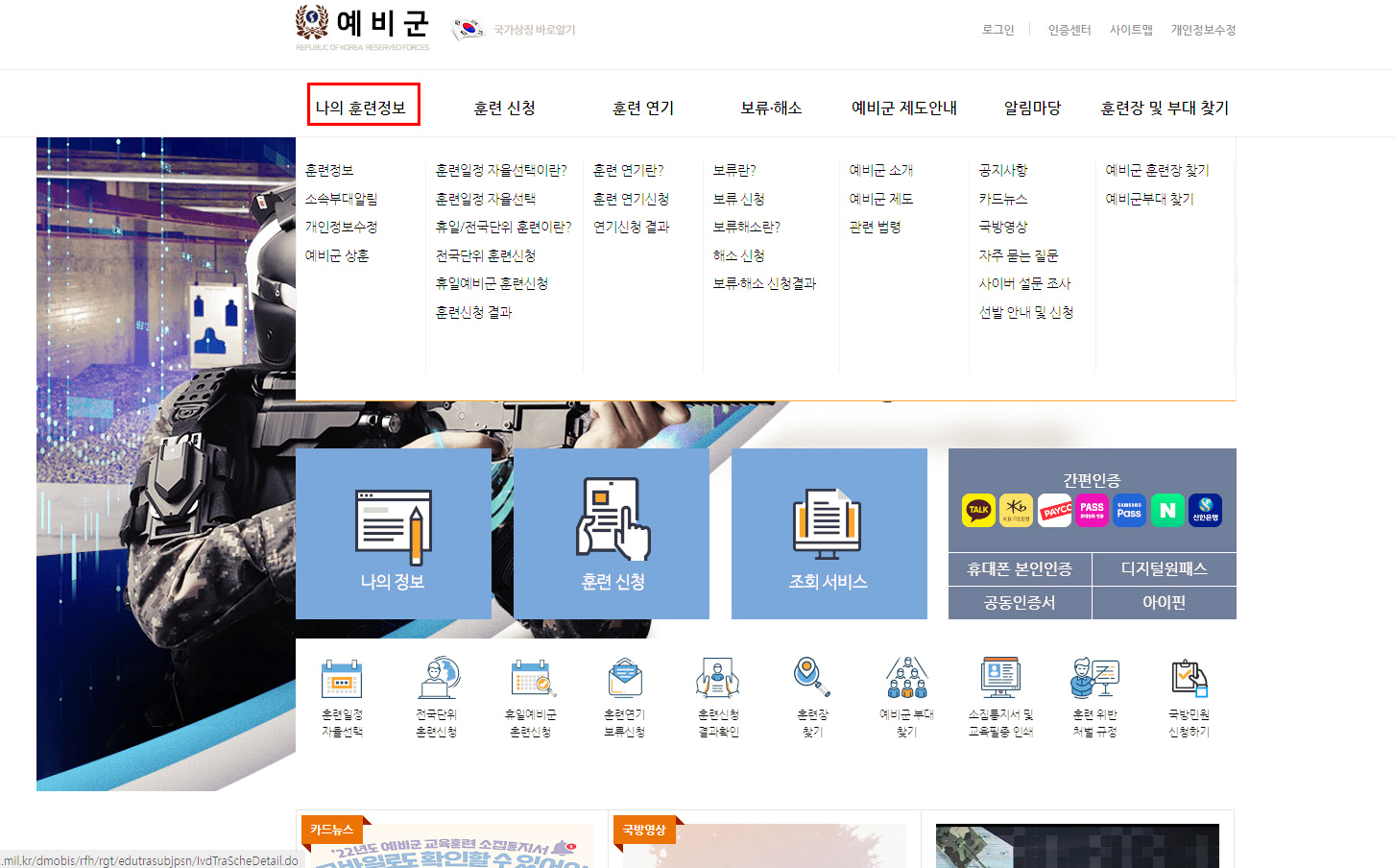Select 선발 안내 및 신청 submenu item
The width and height of the screenshot is (1394, 868).
click(x=1026, y=312)
